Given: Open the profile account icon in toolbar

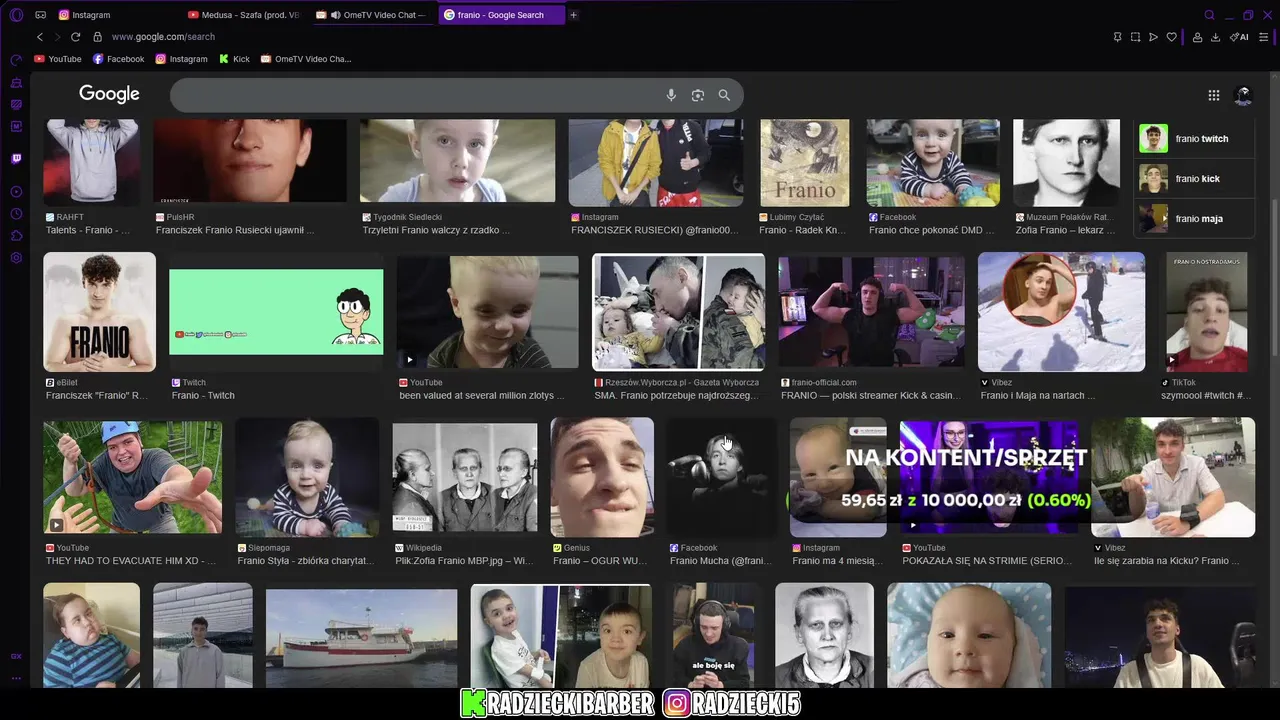Looking at the screenshot, I should point(1197,37).
